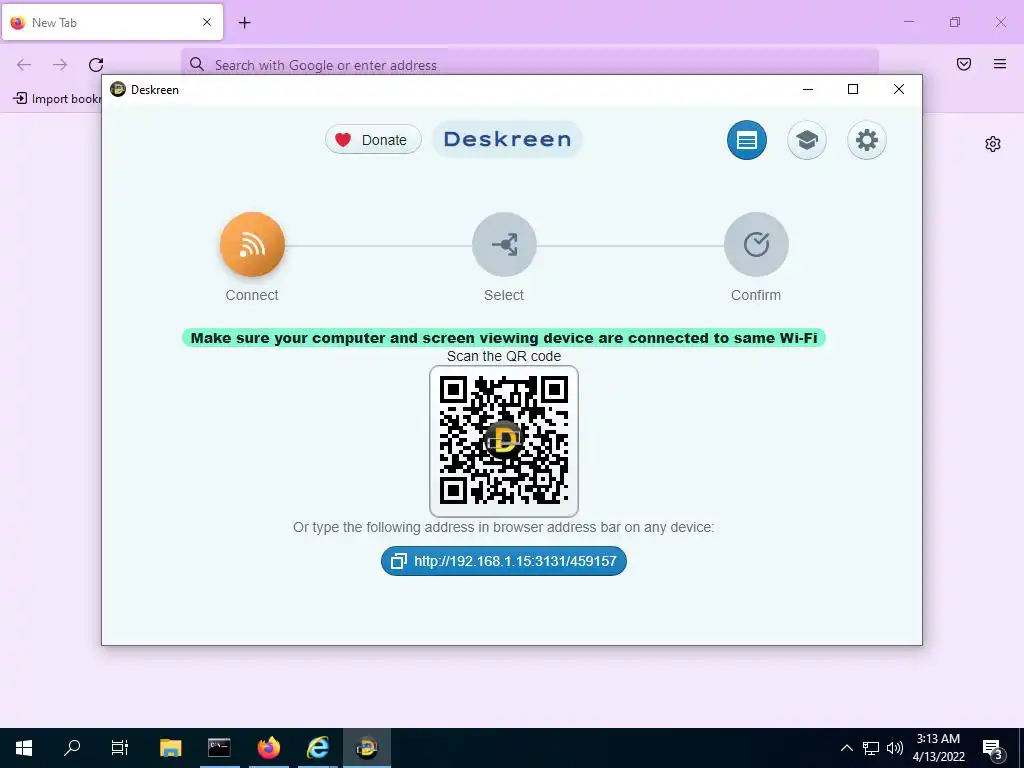Viewport: 1024px width, 768px height.
Task: Open Command Prompt from taskbar
Action: (219, 748)
